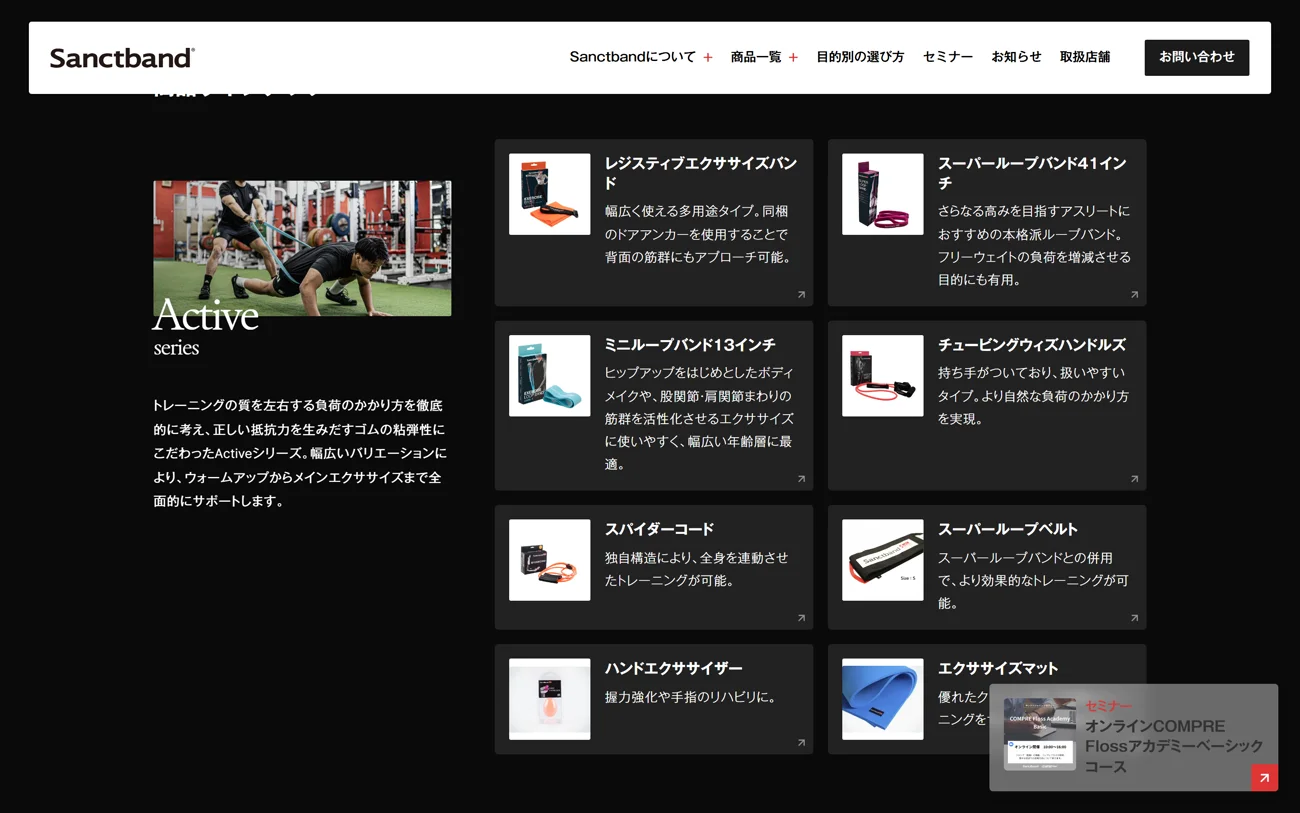
Task: Click description 握力強化や手指のリハビリに。
Action: [691, 697]
